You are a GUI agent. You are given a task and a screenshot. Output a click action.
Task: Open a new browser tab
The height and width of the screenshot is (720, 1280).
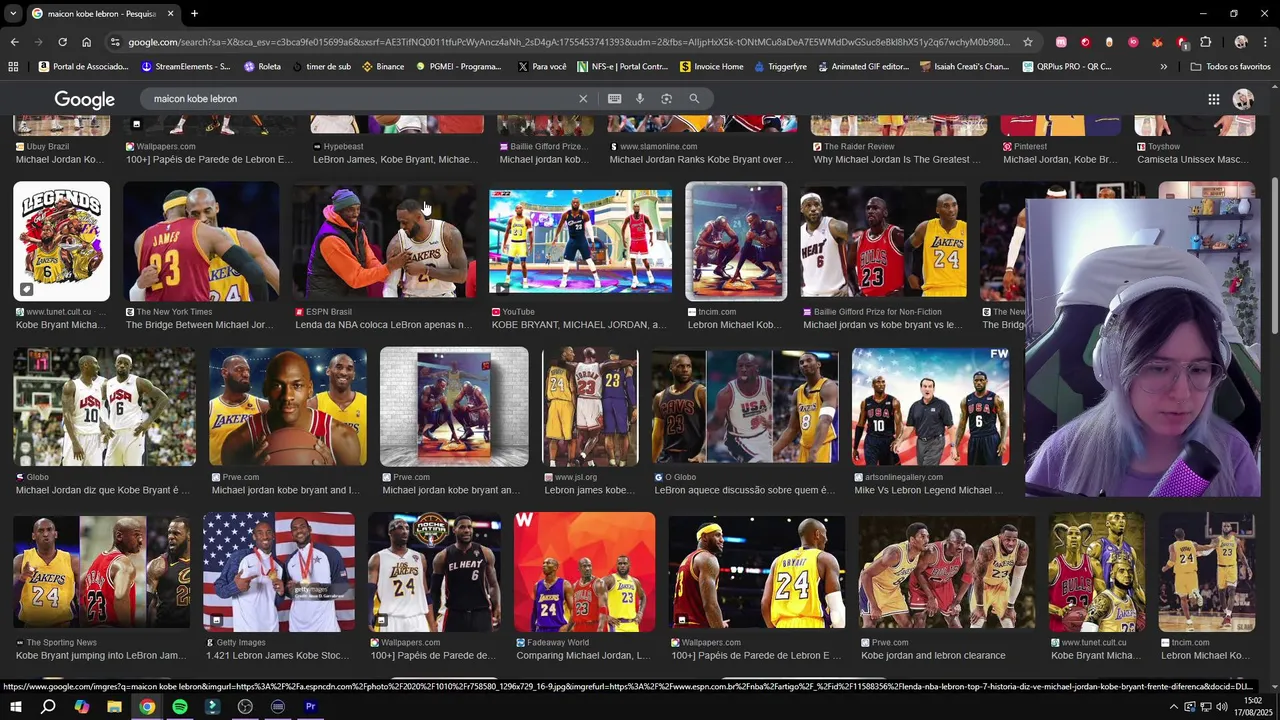pos(194,14)
